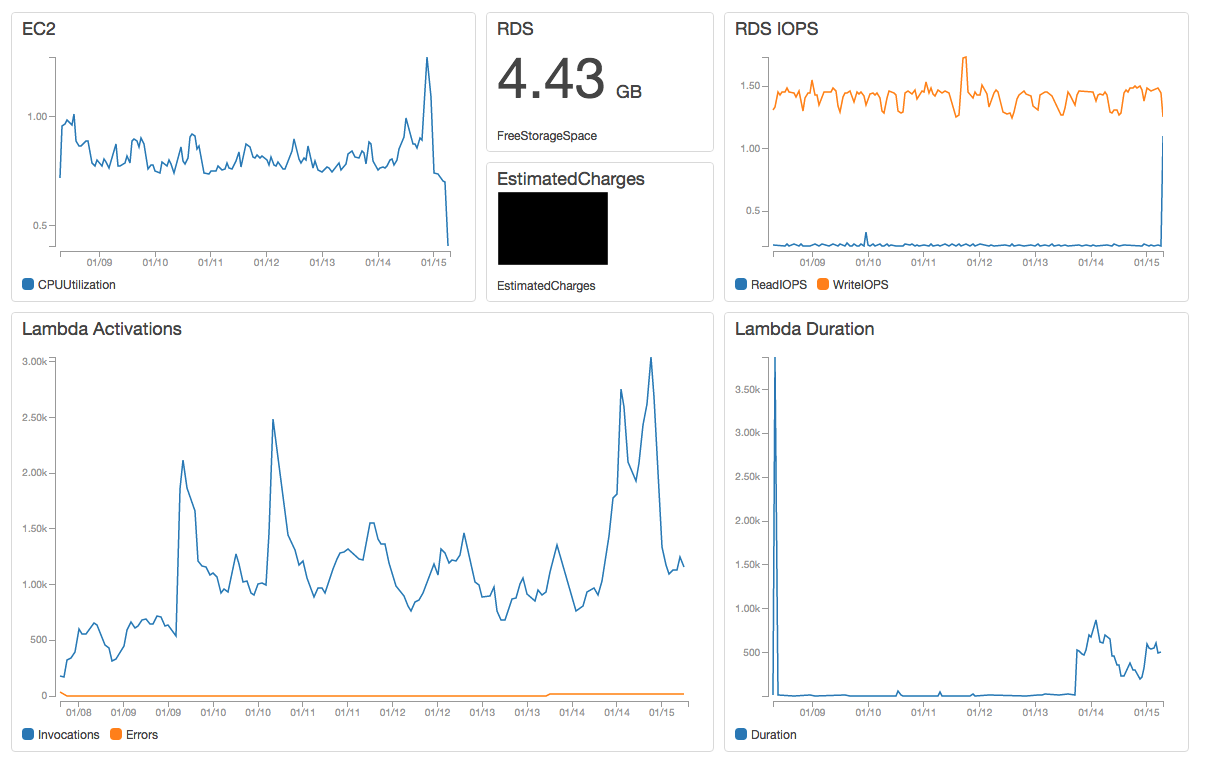The image size is (1205, 773).
Task: Click the 01/12 date label on EC2 chart
Action: 265,263
